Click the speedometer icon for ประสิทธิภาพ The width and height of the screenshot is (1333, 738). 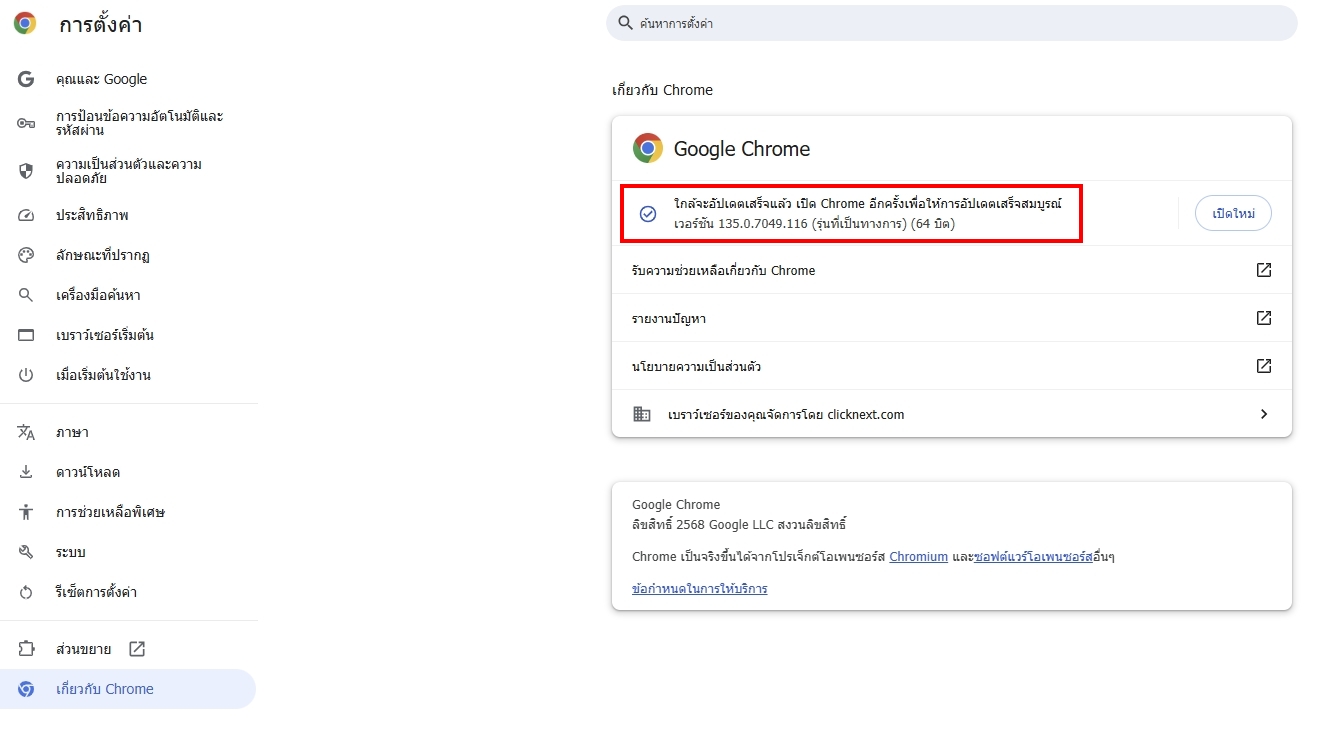pos(26,215)
